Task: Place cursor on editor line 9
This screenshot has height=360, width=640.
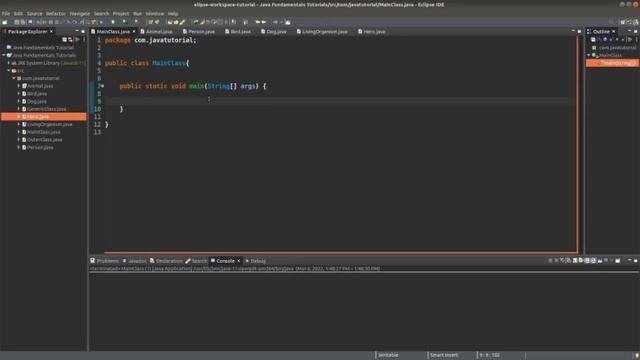Action: coord(341,101)
